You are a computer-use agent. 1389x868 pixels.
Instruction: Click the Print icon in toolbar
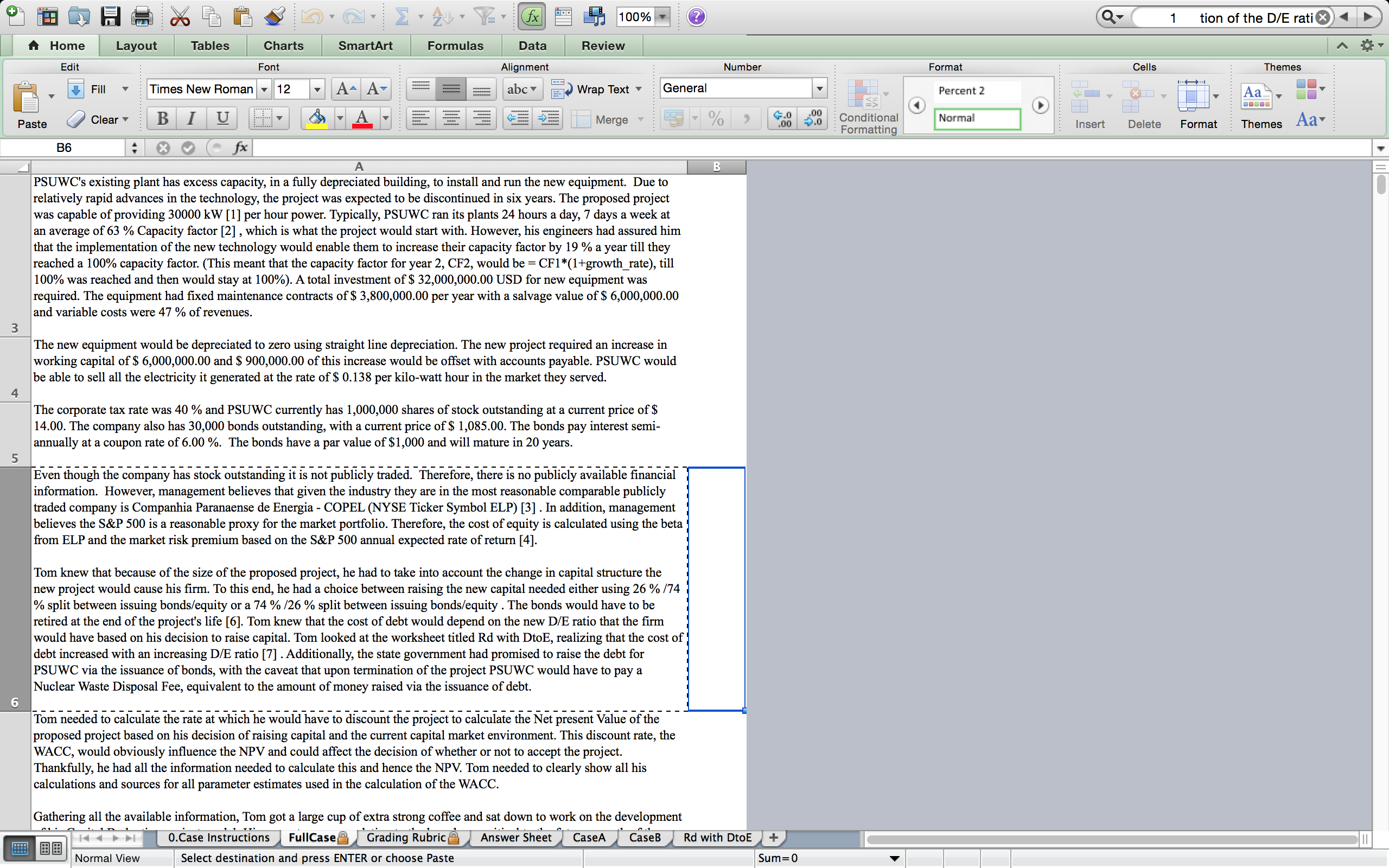coord(141,17)
